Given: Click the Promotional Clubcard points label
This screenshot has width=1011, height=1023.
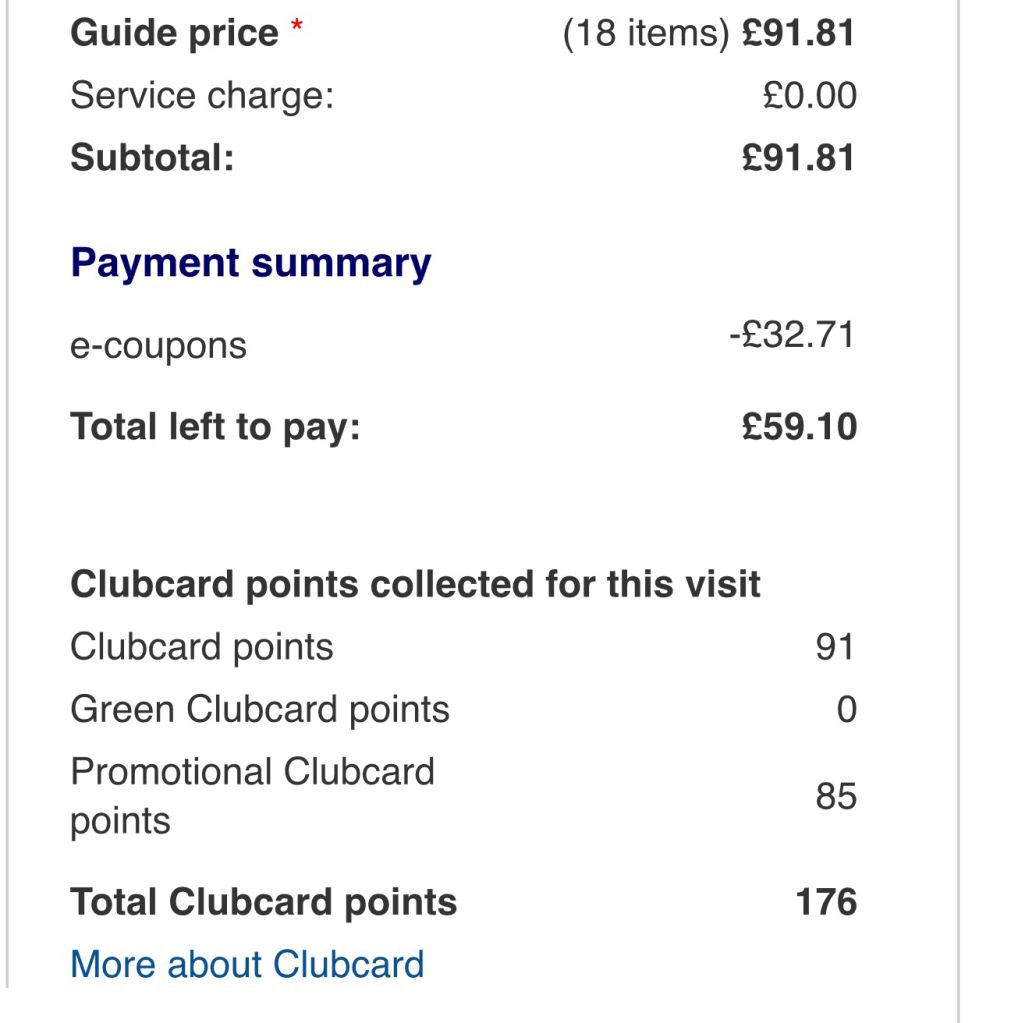Looking at the screenshot, I should pos(252,796).
